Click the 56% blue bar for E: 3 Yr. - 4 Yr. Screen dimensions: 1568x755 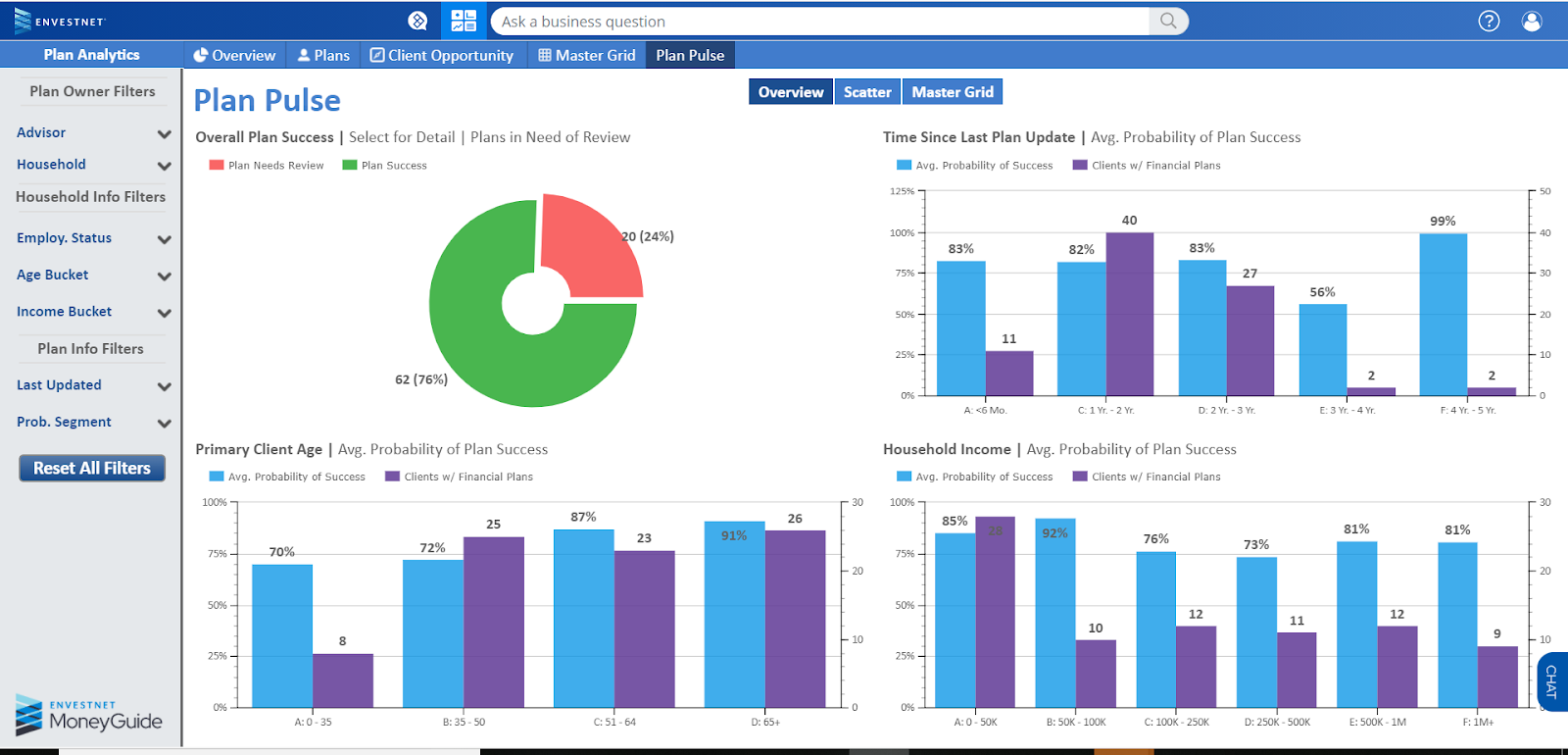click(1323, 350)
